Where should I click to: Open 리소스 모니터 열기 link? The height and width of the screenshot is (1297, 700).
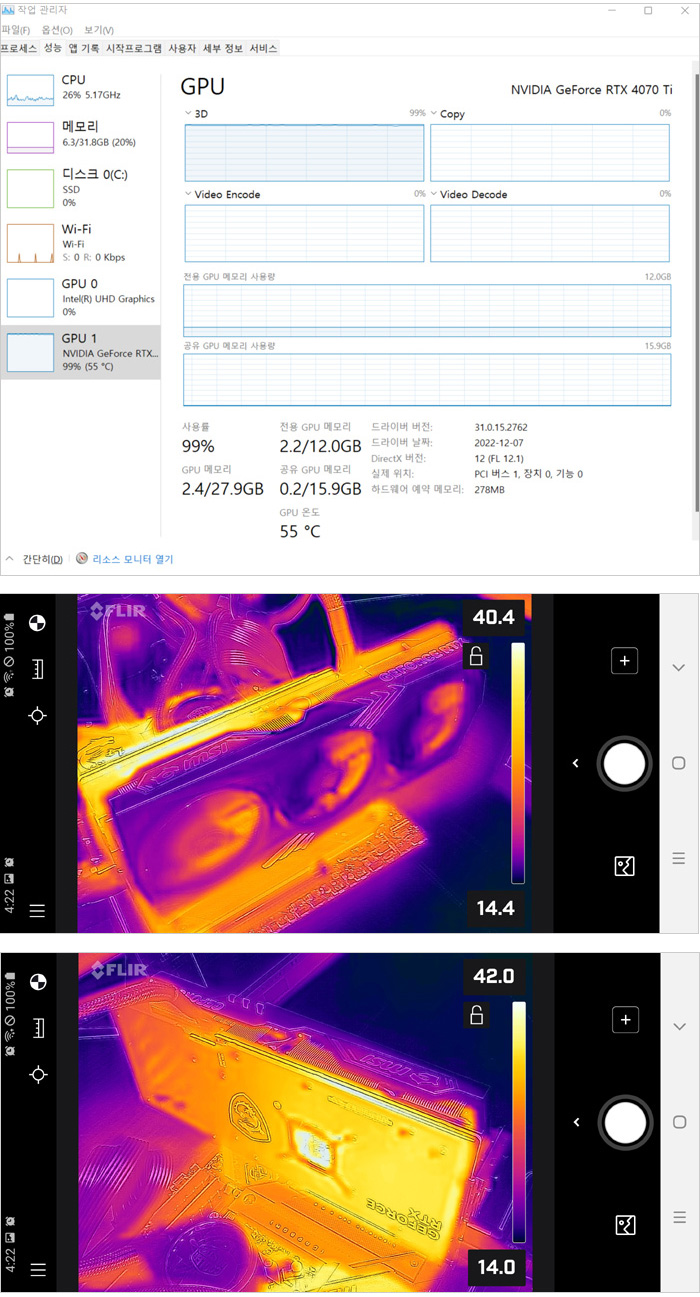click(133, 559)
